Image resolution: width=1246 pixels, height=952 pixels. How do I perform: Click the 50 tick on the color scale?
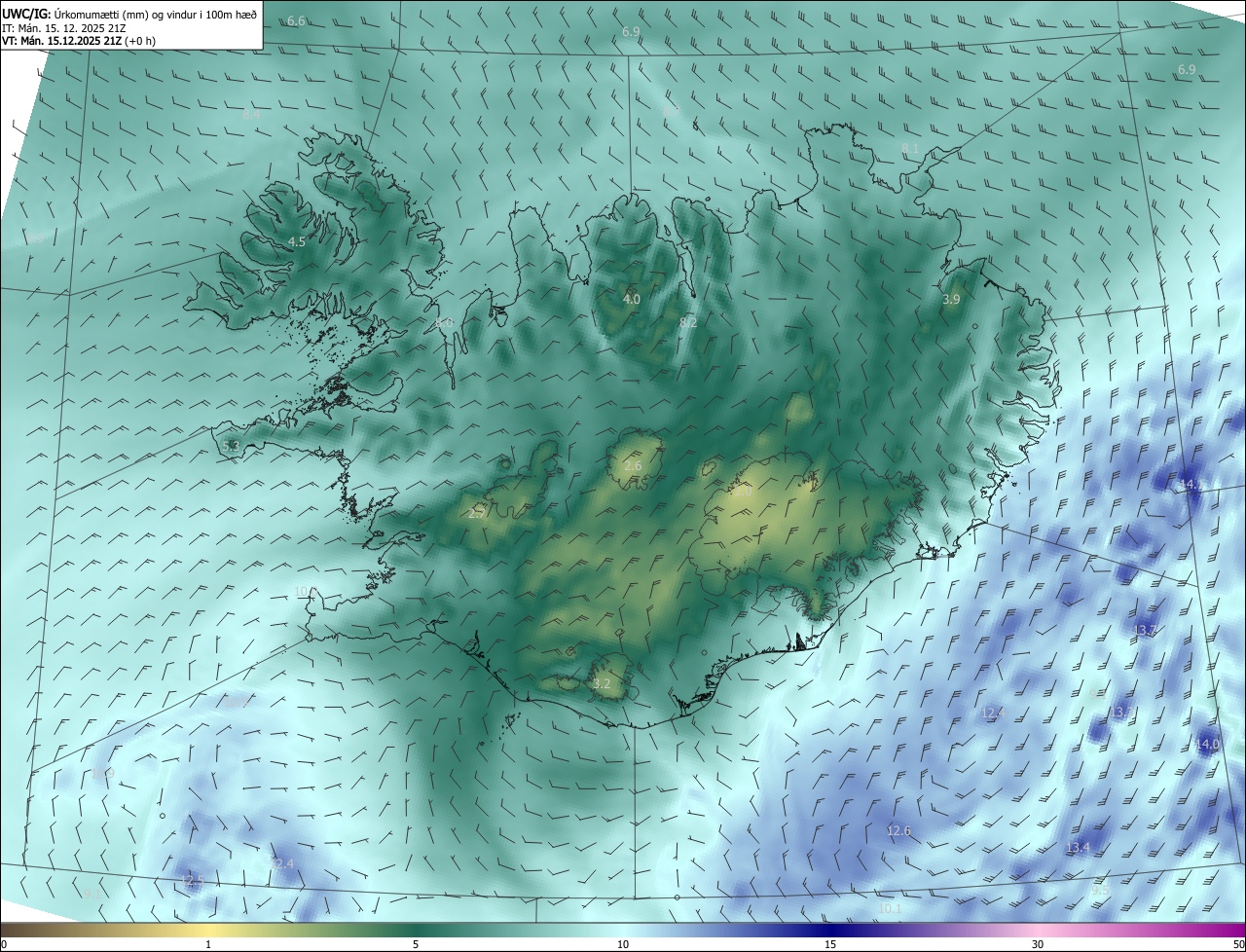point(1237,944)
